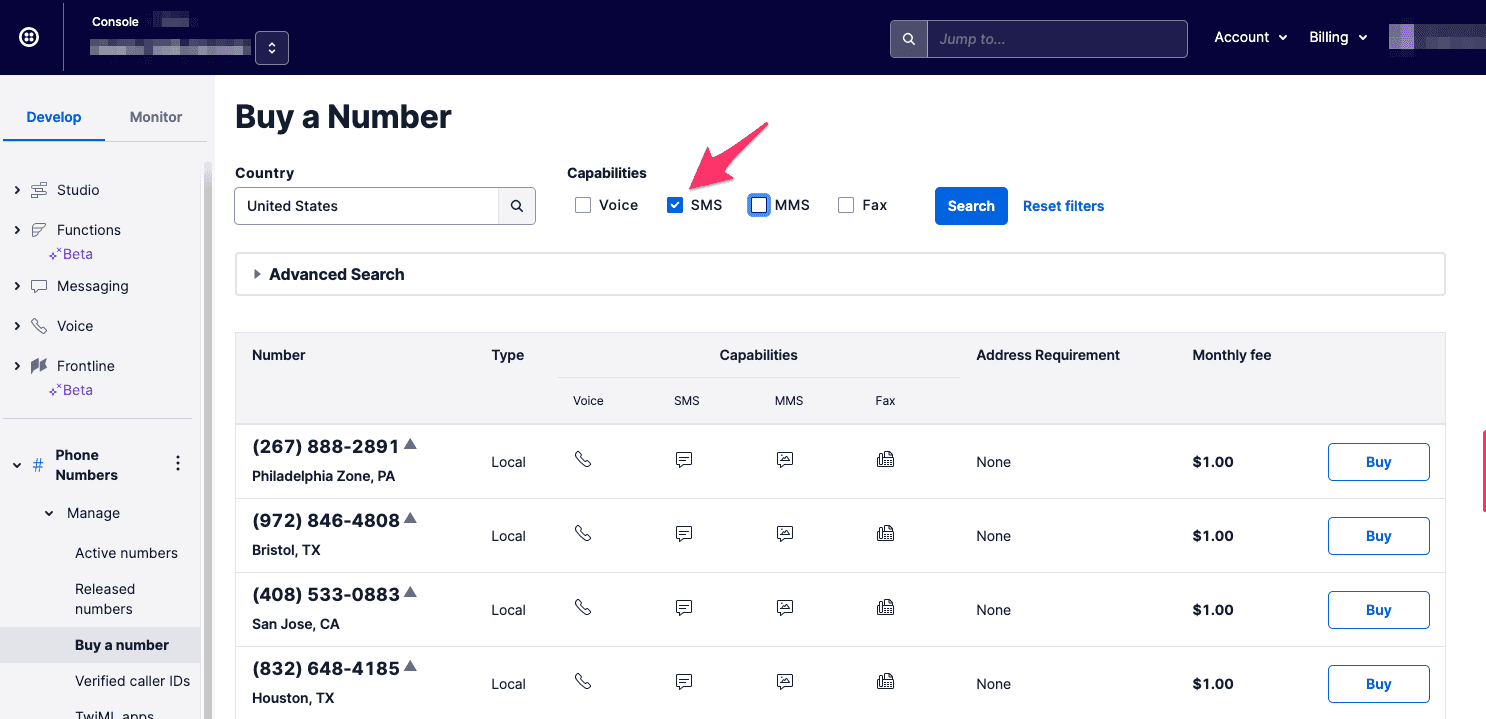Switch to the Monitor tab
Image resolution: width=1486 pixels, height=719 pixels.
156,117
